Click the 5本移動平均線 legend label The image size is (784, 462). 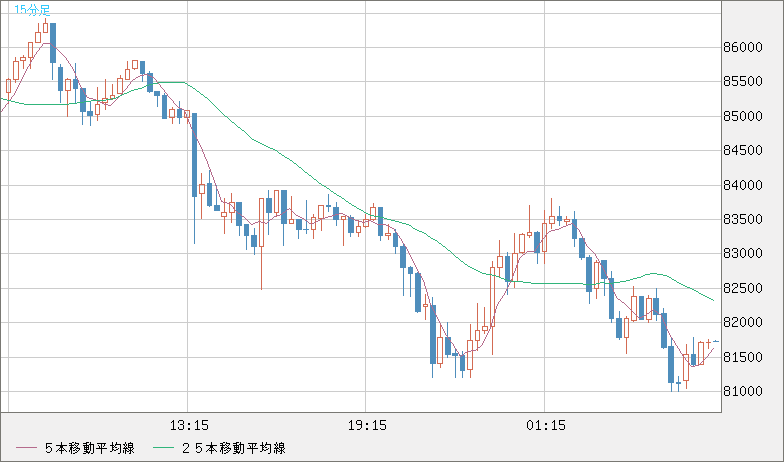[90, 448]
